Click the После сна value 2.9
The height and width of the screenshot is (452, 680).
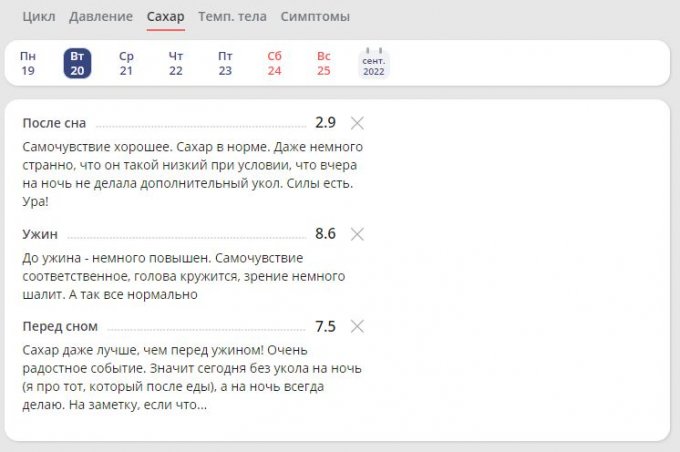pyautogui.click(x=325, y=123)
